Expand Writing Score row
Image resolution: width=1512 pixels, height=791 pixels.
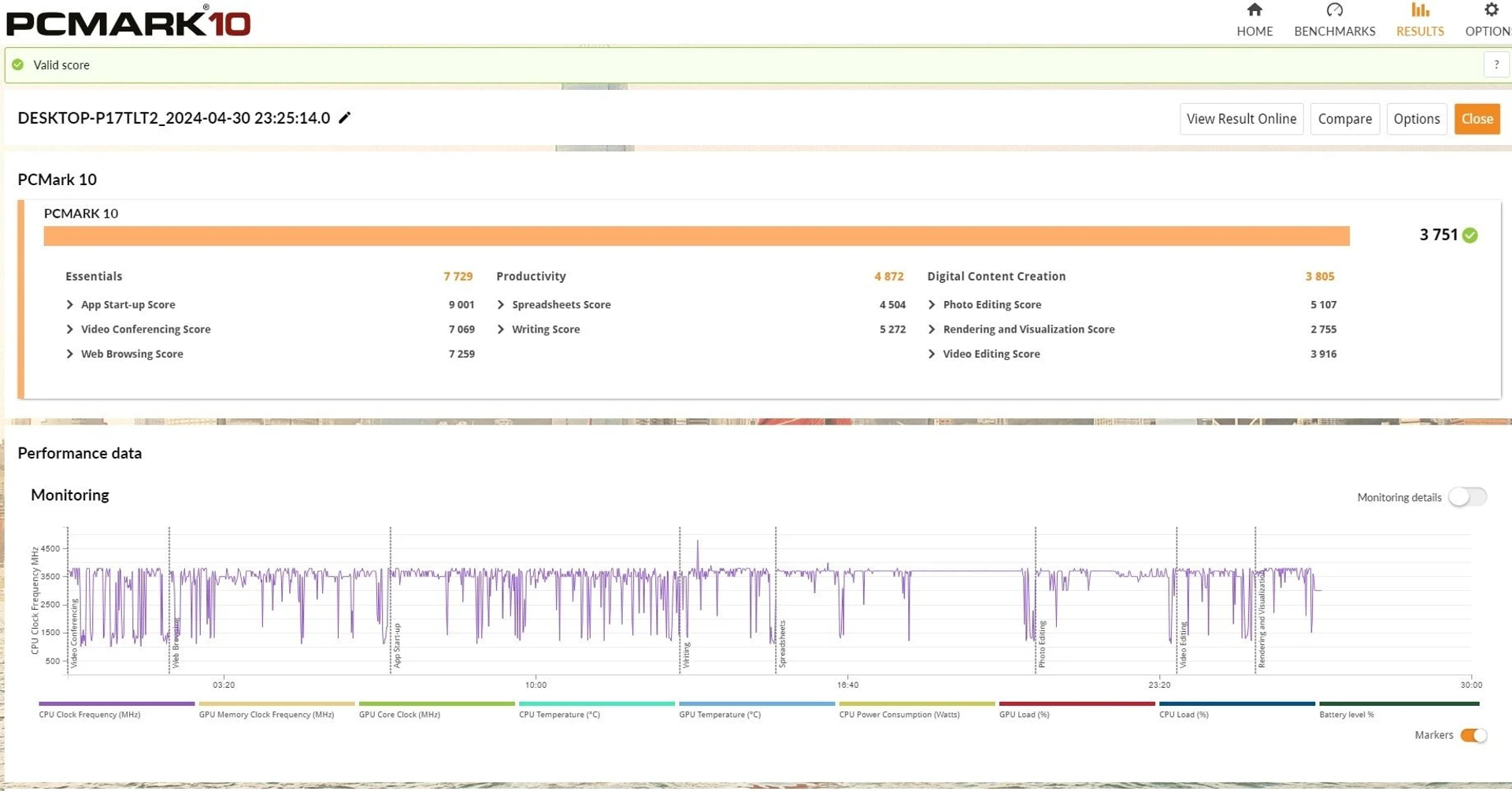pos(501,329)
